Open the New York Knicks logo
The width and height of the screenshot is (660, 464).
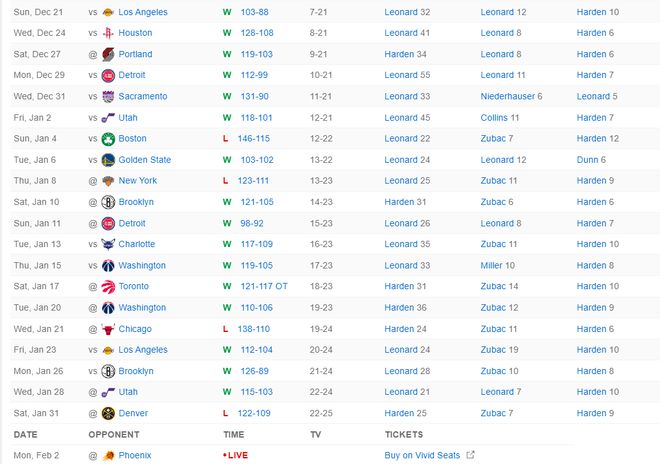coord(108,181)
